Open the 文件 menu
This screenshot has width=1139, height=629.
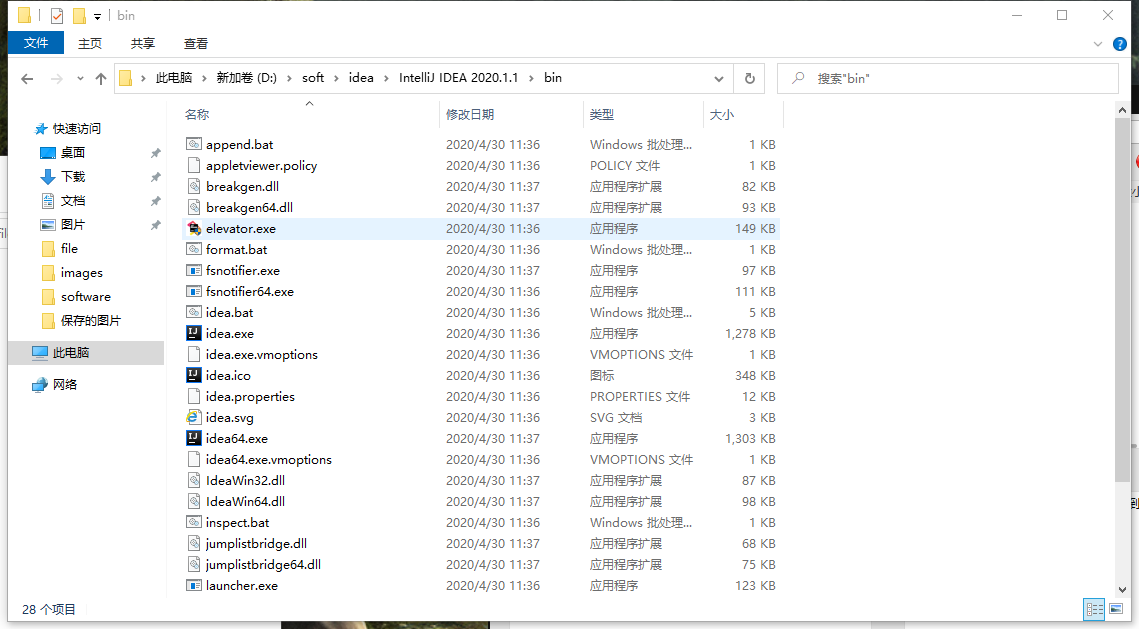coord(36,43)
